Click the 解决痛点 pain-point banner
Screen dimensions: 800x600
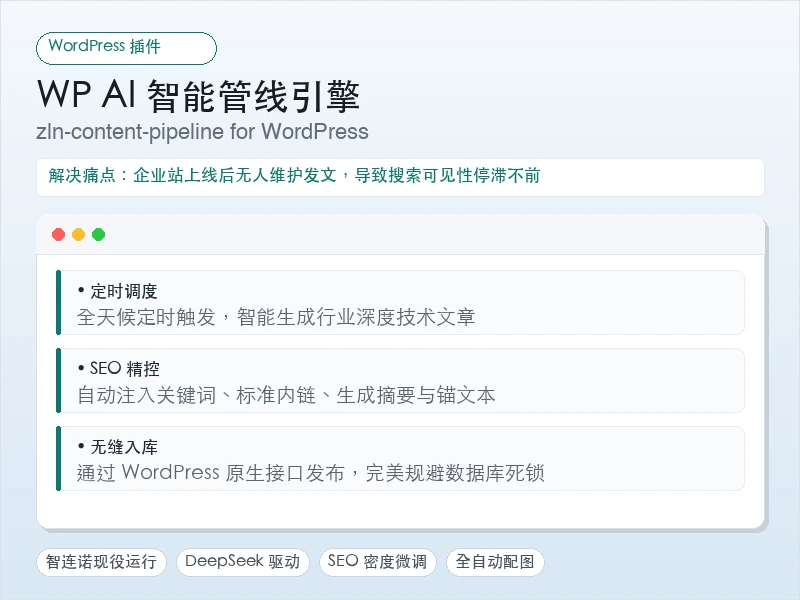click(400, 177)
